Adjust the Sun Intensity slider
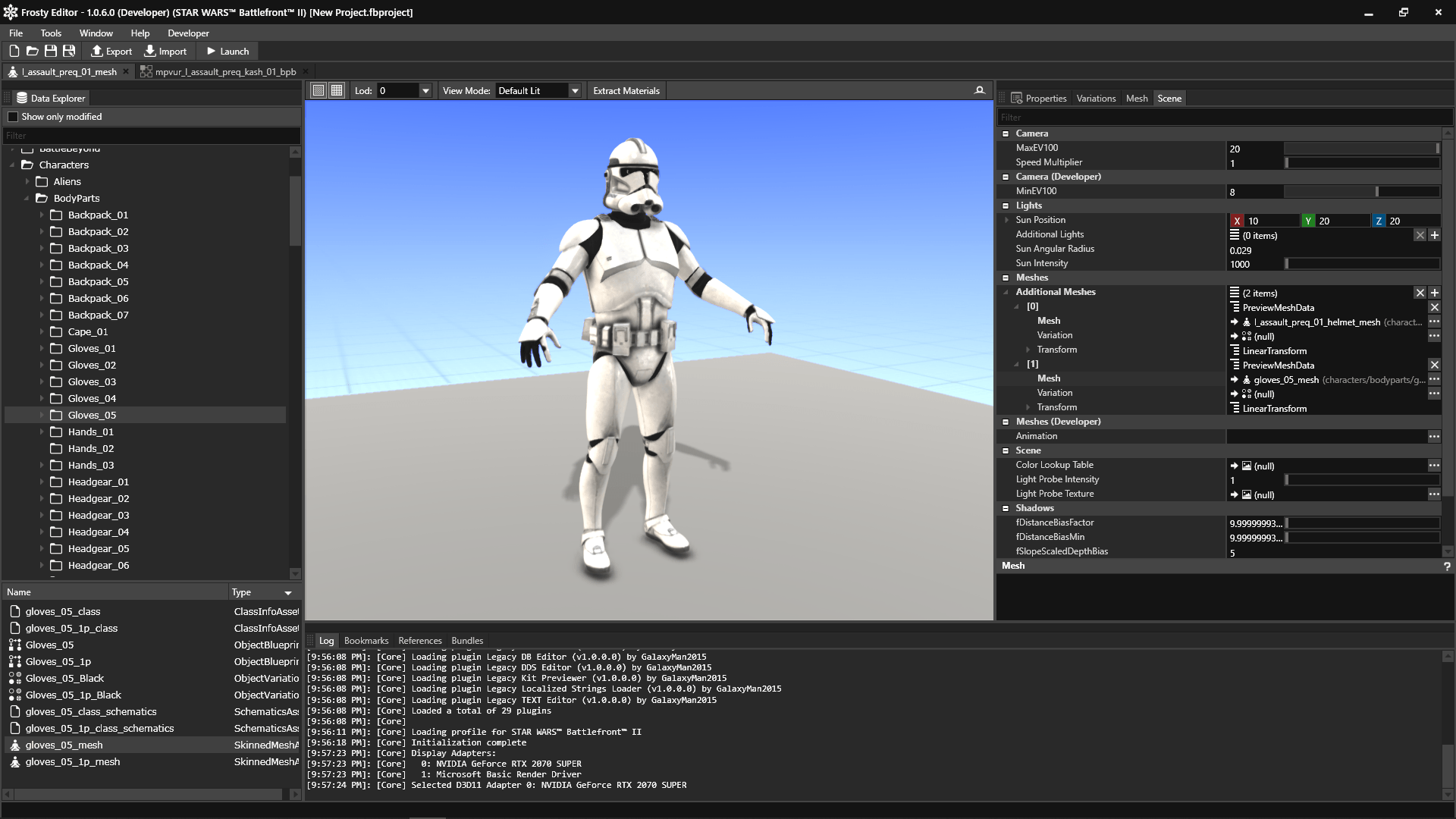Image resolution: width=1456 pixels, height=819 pixels. (x=1362, y=264)
